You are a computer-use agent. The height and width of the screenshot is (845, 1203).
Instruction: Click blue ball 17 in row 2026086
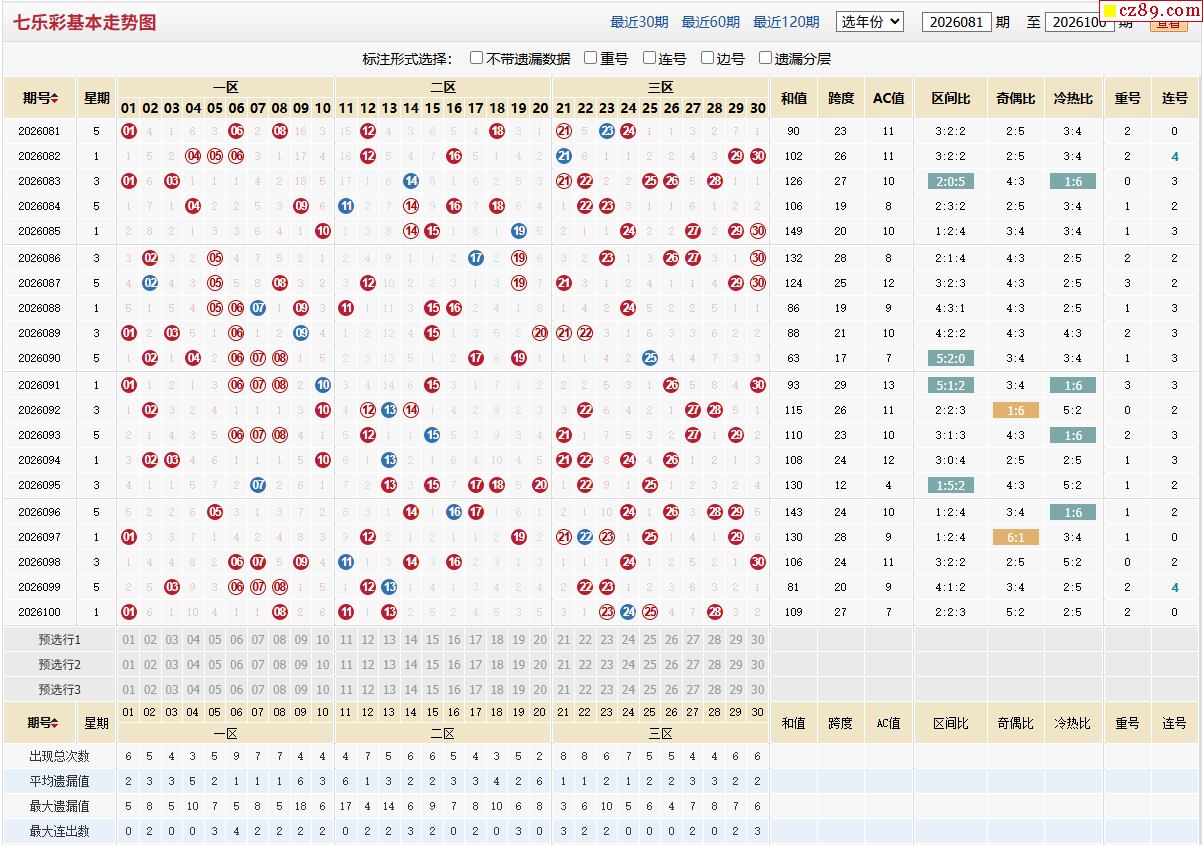(476, 258)
